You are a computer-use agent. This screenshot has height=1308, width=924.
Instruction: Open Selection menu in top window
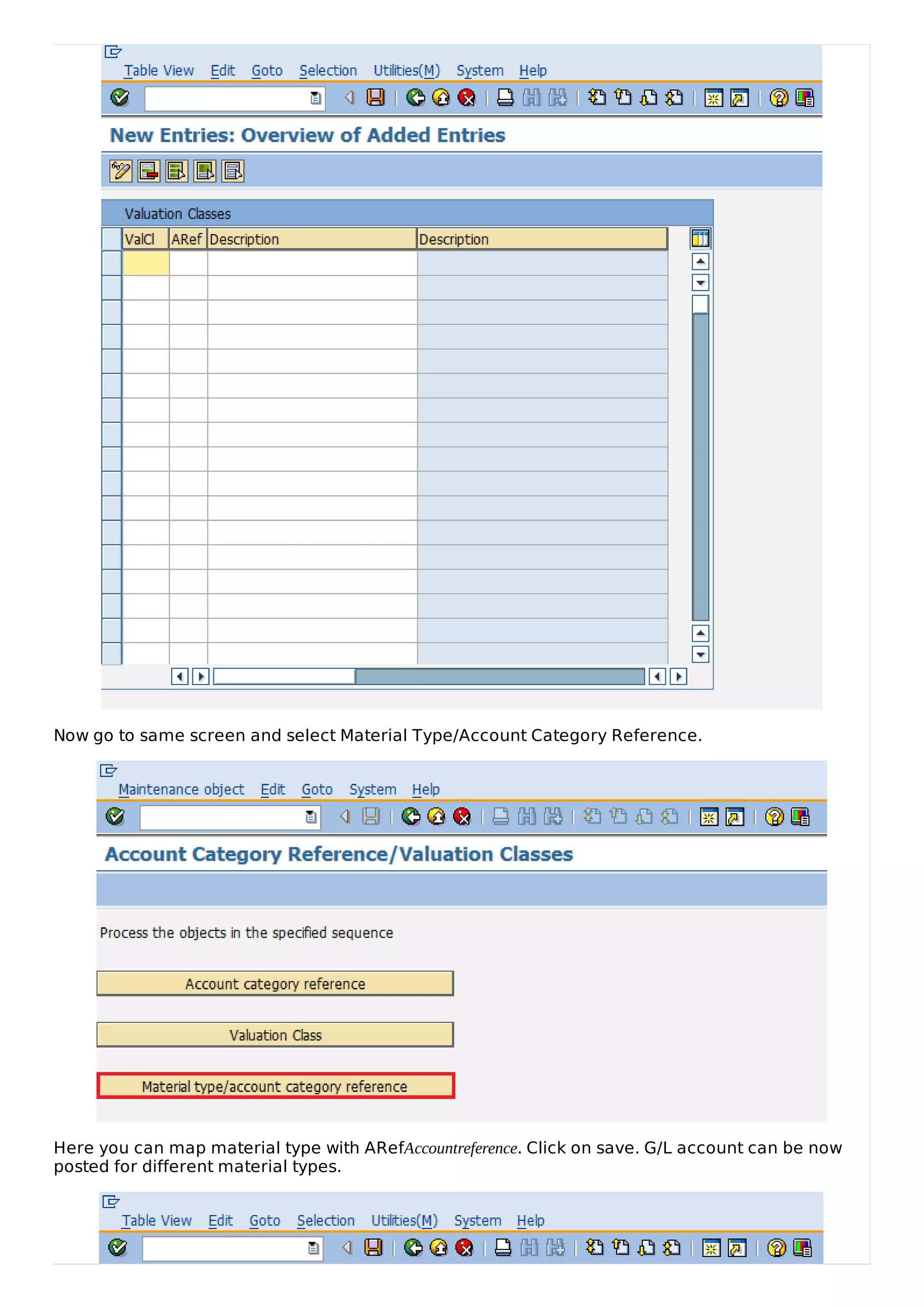point(328,71)
